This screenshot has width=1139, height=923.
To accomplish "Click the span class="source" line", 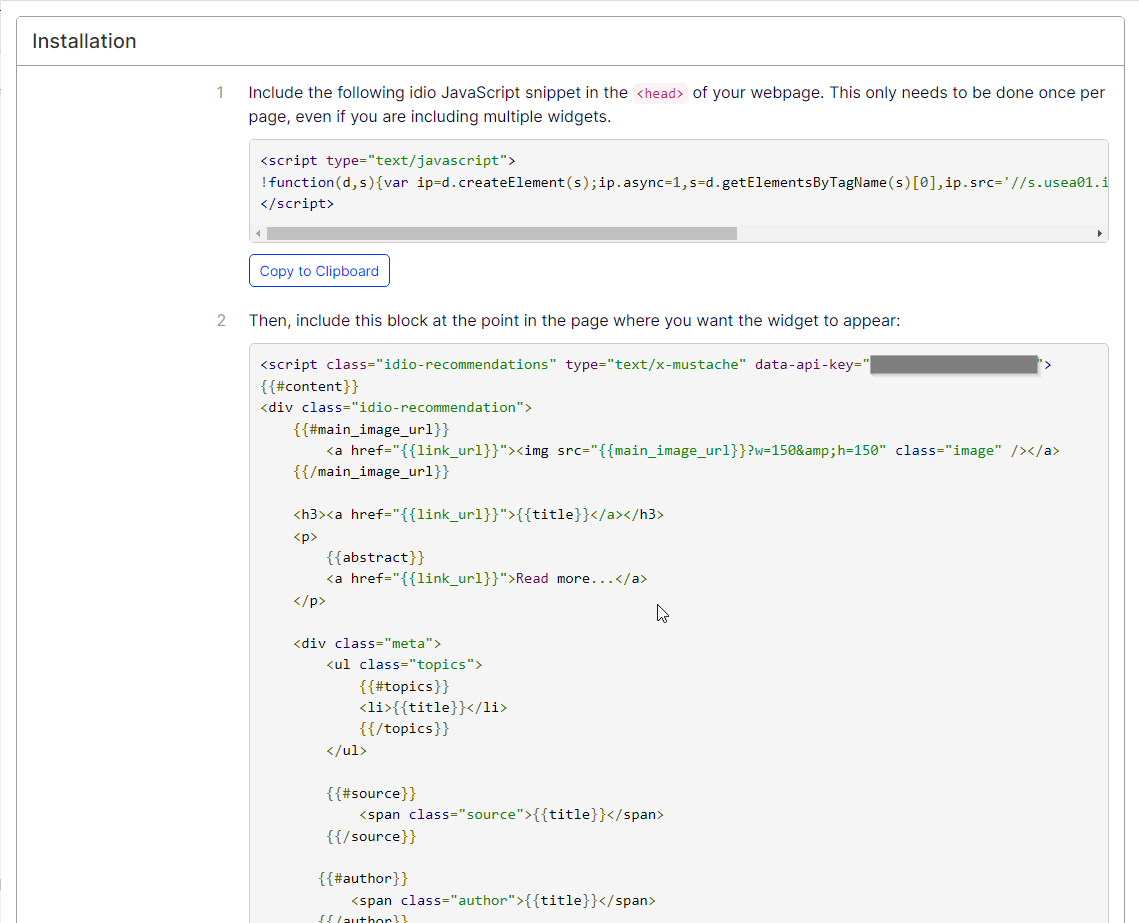I will click(511, 815).
